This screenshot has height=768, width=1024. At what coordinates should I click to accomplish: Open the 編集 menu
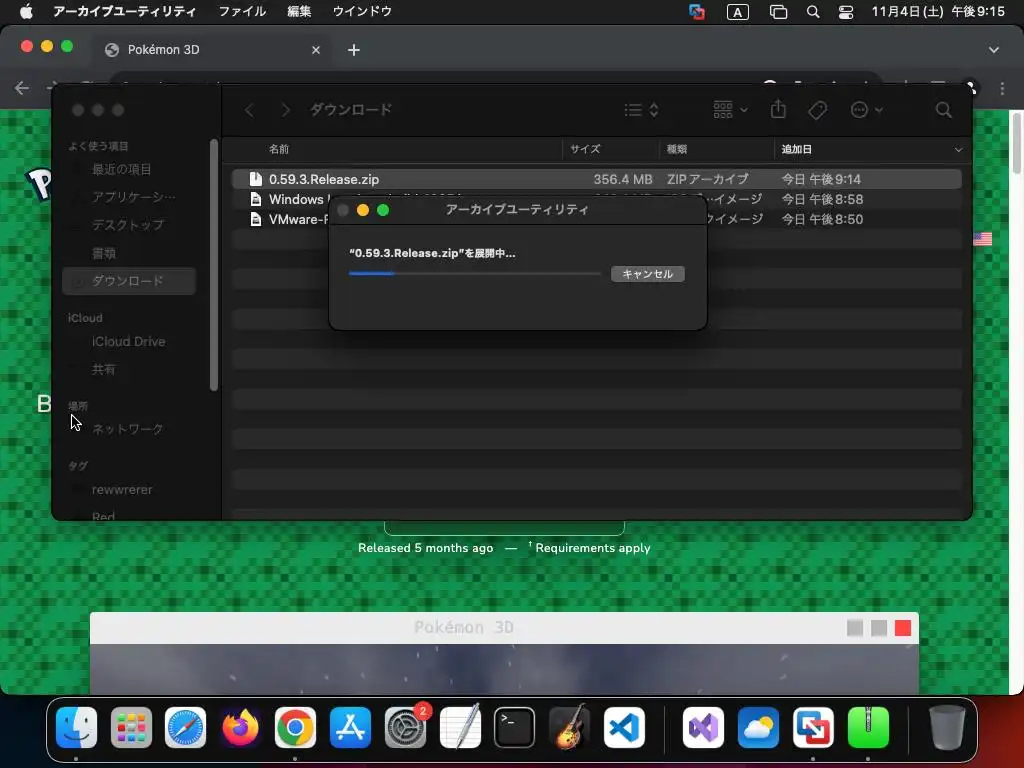click(x=299, y=11)
